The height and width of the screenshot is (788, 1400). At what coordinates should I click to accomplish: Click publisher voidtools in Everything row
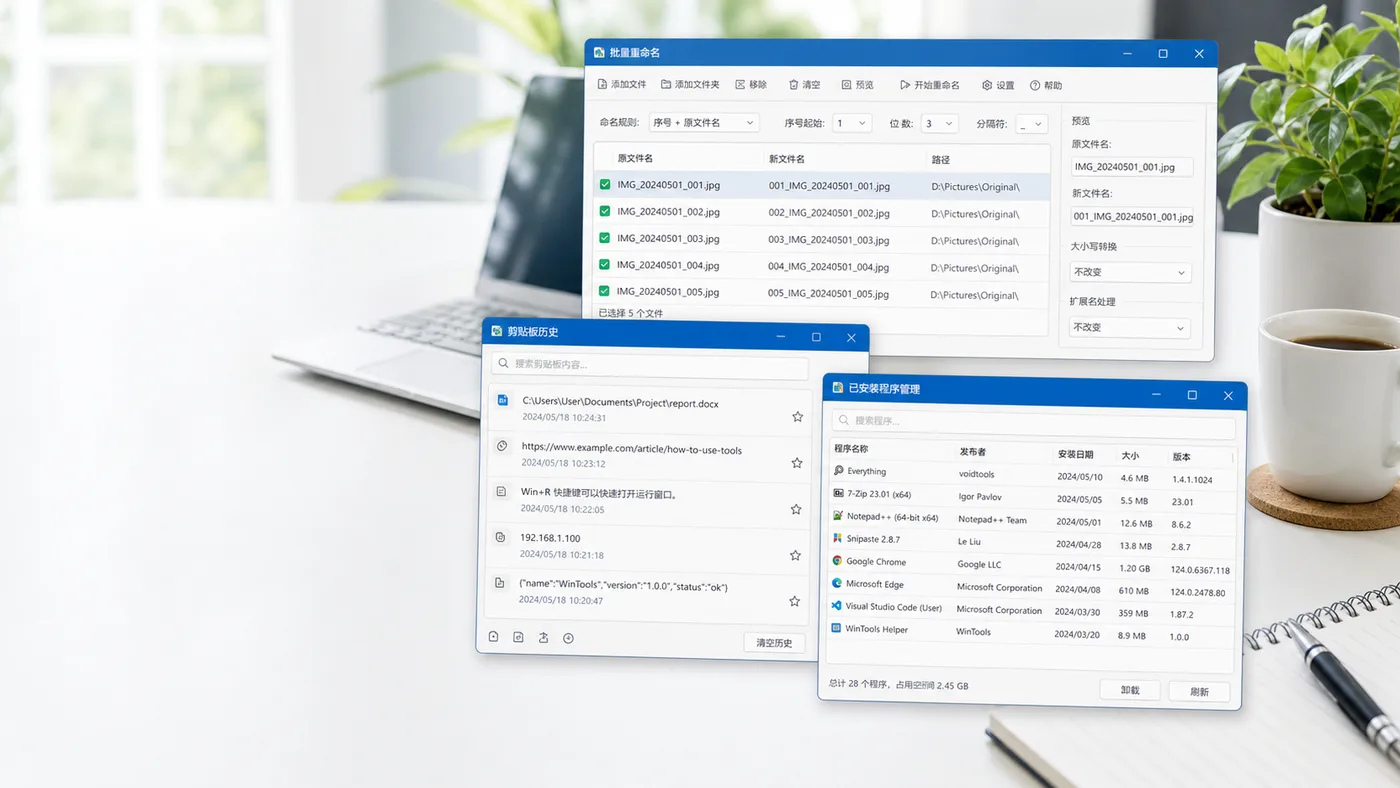point(977,474)
